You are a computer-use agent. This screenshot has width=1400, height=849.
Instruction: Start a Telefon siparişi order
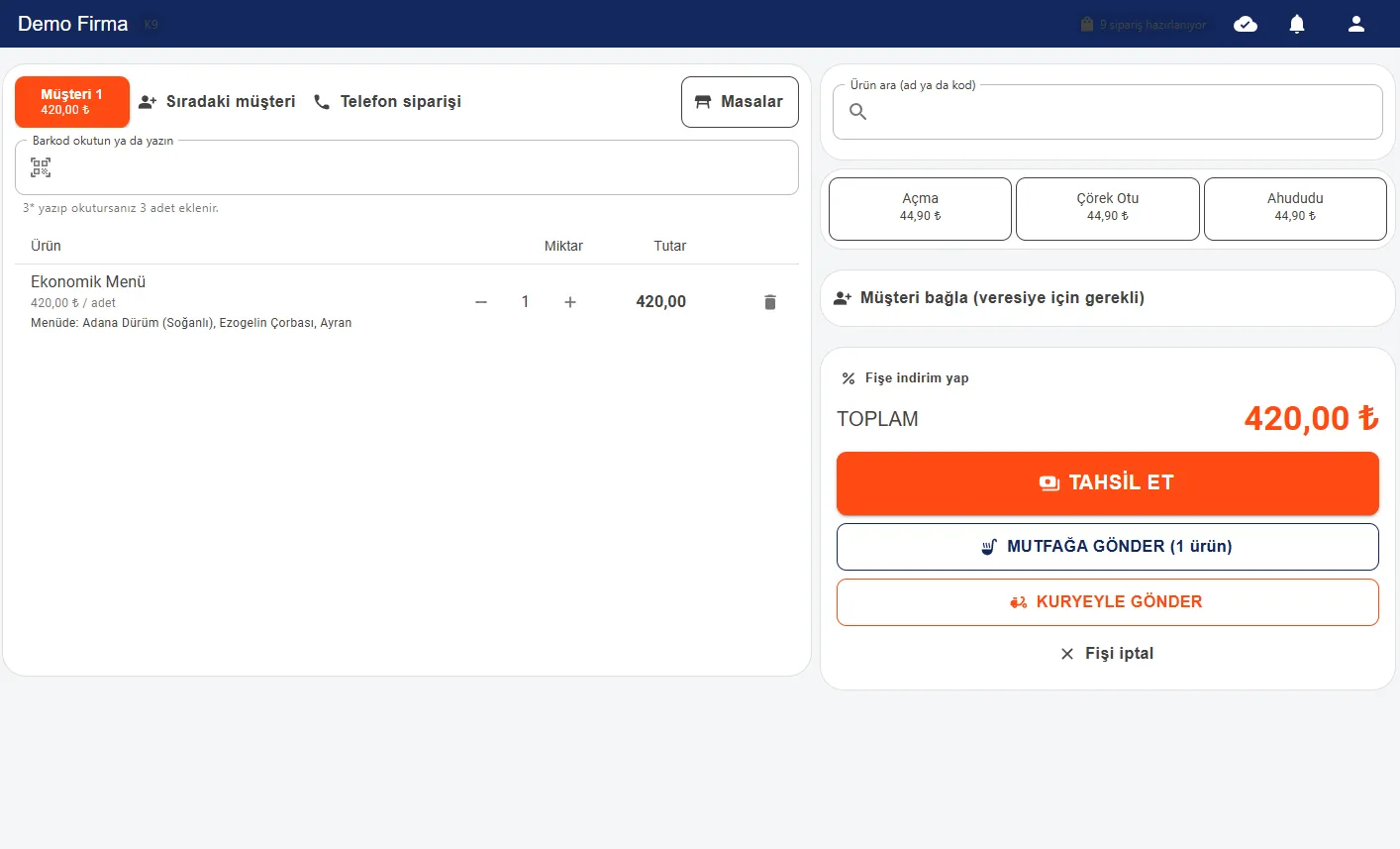pyautogui.click(x=388, y=101)
